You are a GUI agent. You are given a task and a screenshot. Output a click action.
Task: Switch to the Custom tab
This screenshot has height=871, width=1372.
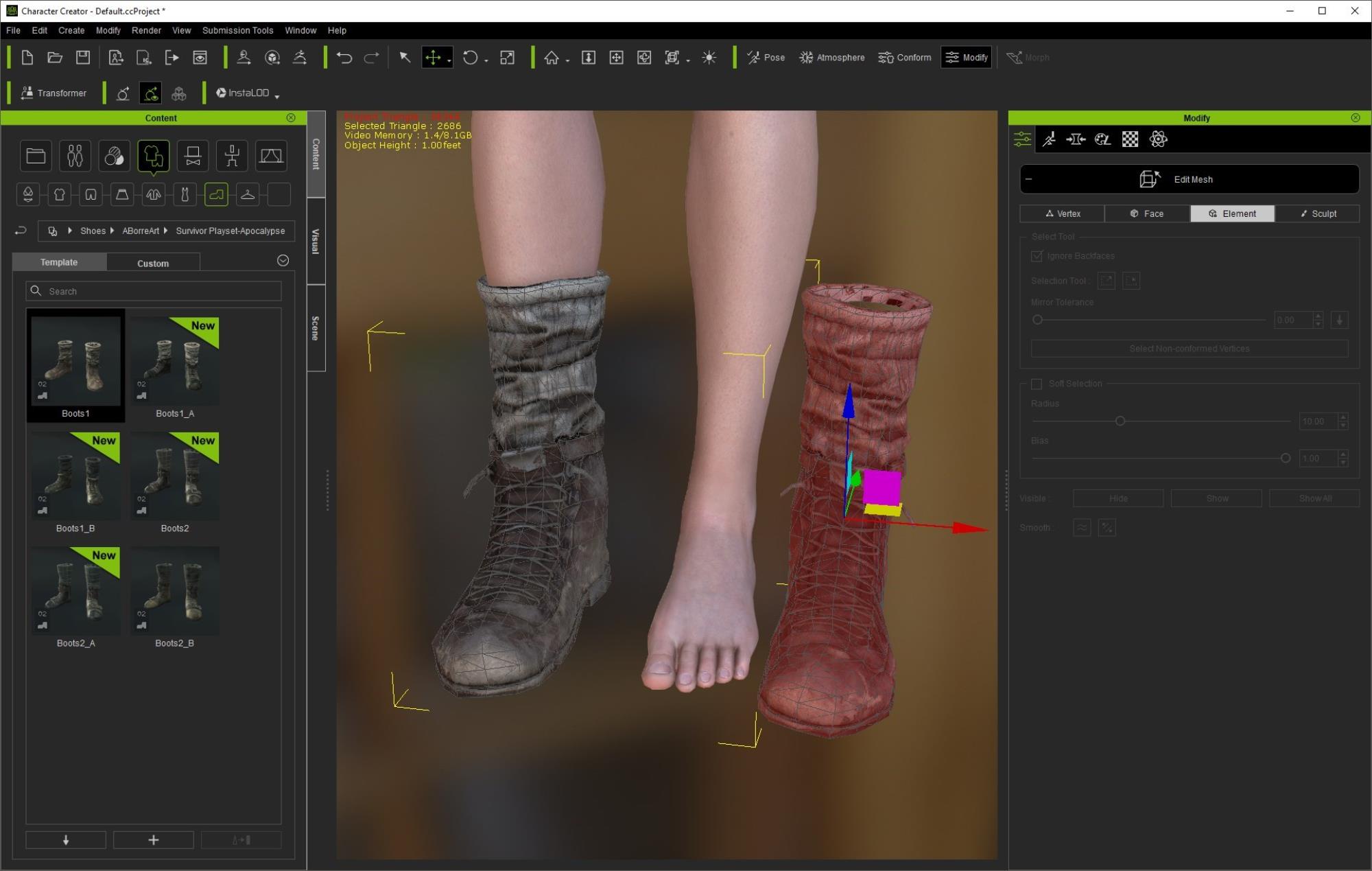pyautogui.click(x=153, y=263)
